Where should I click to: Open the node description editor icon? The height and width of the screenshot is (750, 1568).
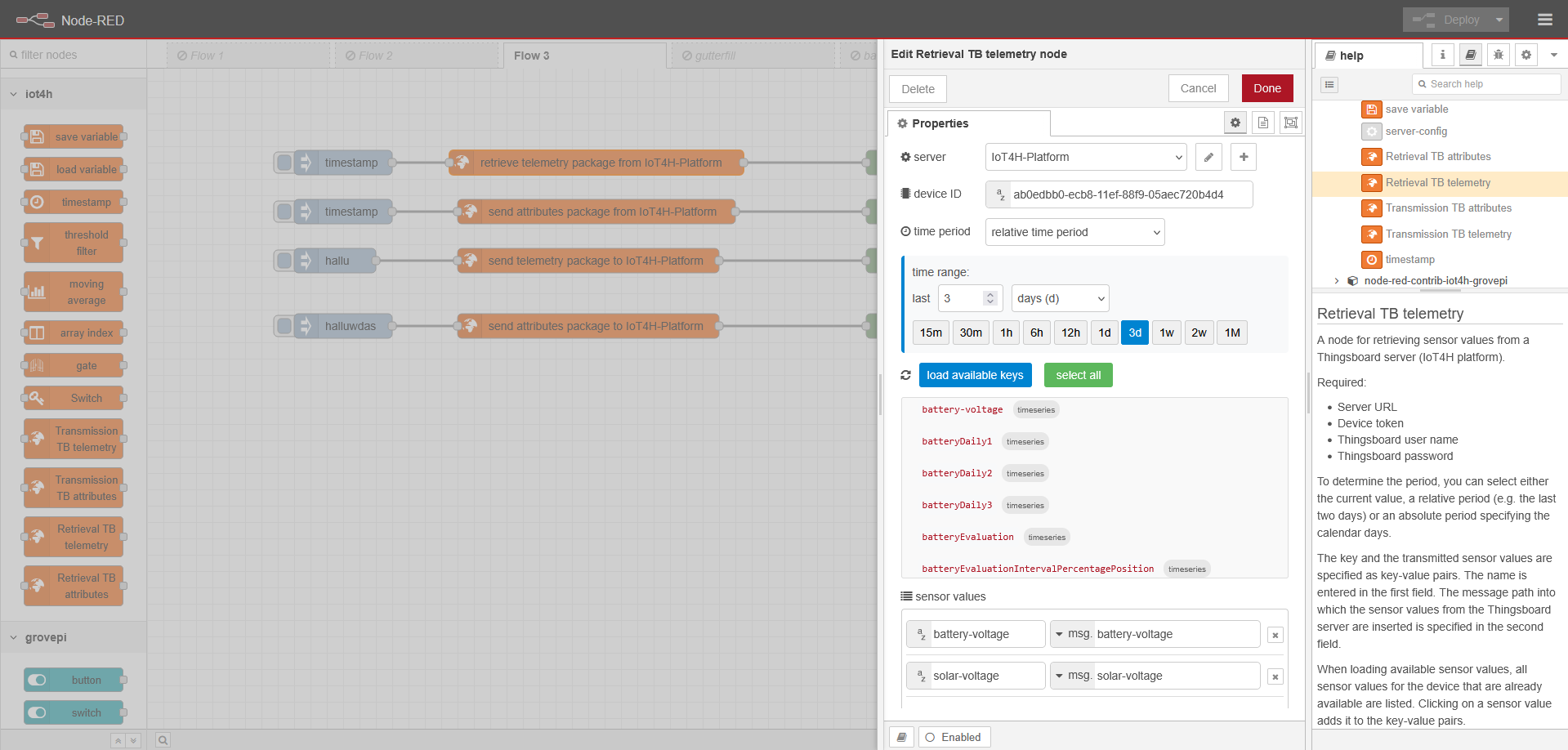click(1263, 123)
